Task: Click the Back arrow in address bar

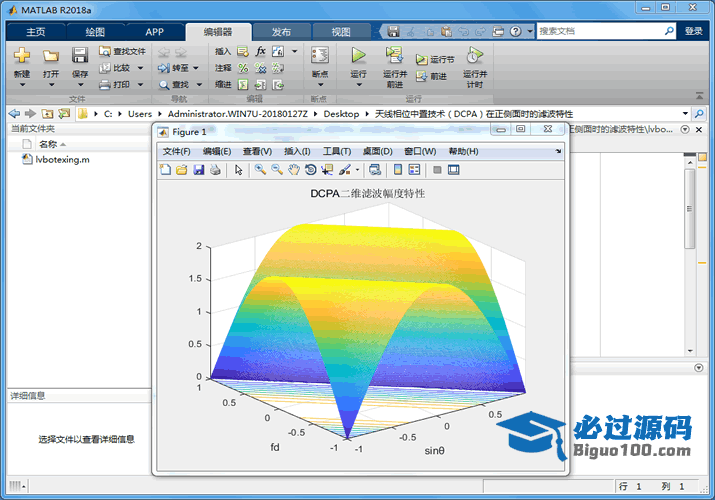Action: point(14,113)
